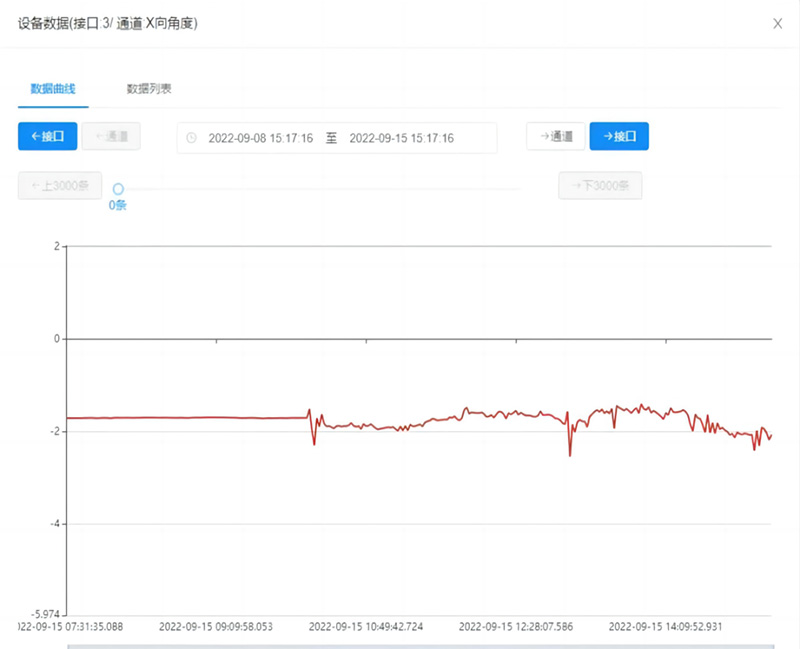This screenshot has height=649, width=800.
Task: Click x-axis label 2022-09-15 10:49:42.724
Action: click(365, 626)
